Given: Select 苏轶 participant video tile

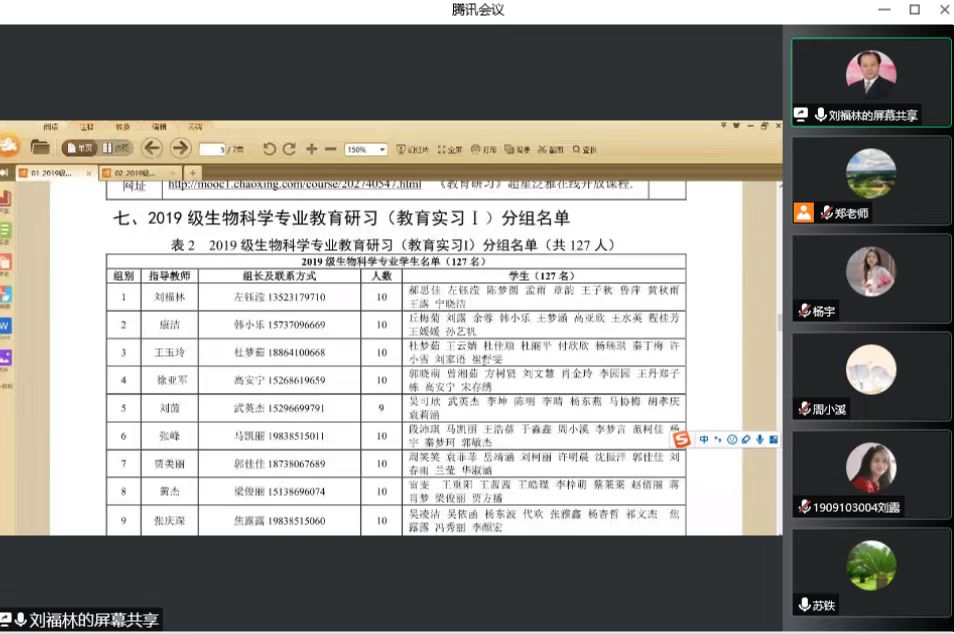Looking at the screenshot, I should tap(871, 573).
